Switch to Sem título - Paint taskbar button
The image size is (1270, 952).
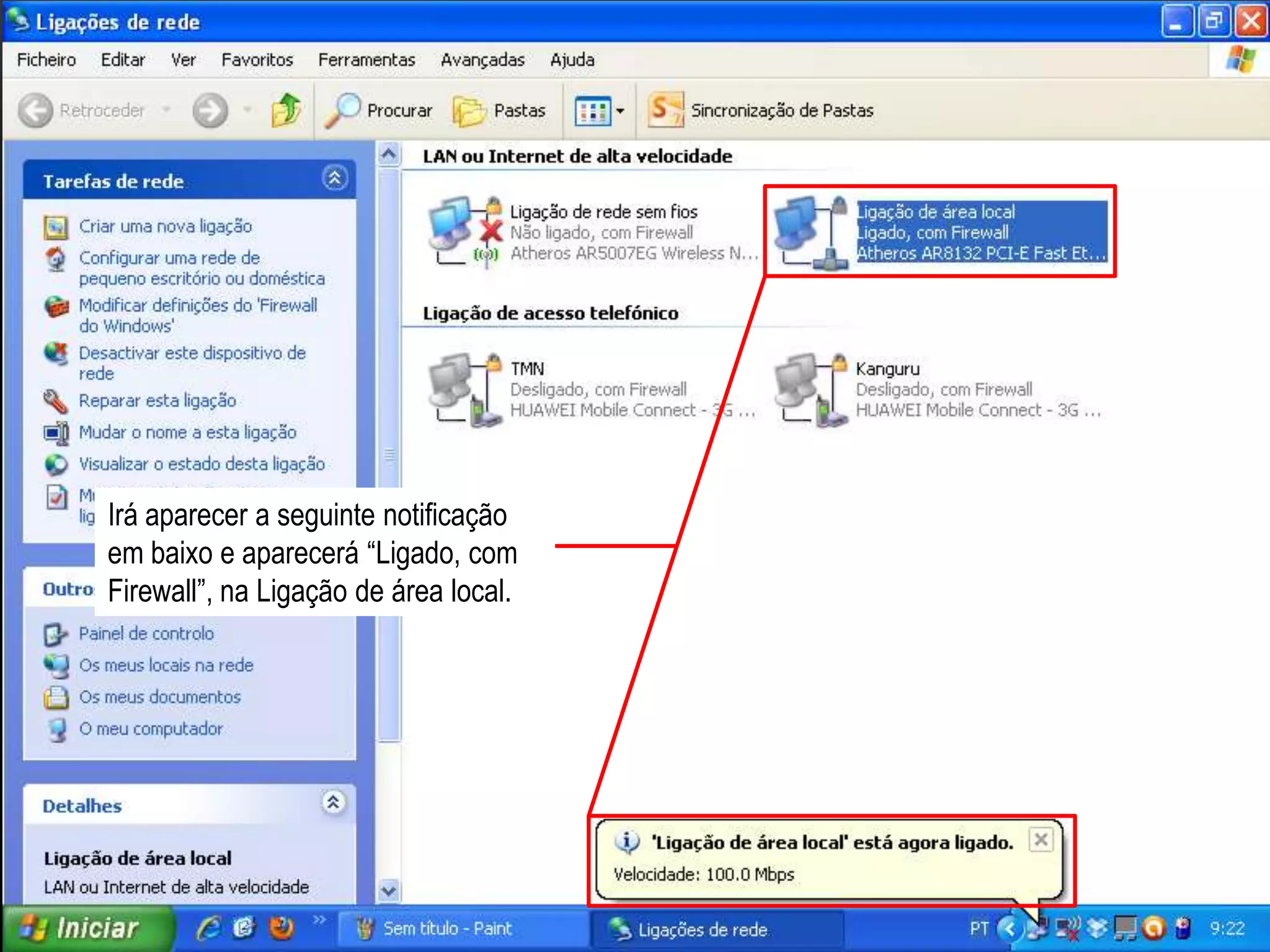click(463, 928)
